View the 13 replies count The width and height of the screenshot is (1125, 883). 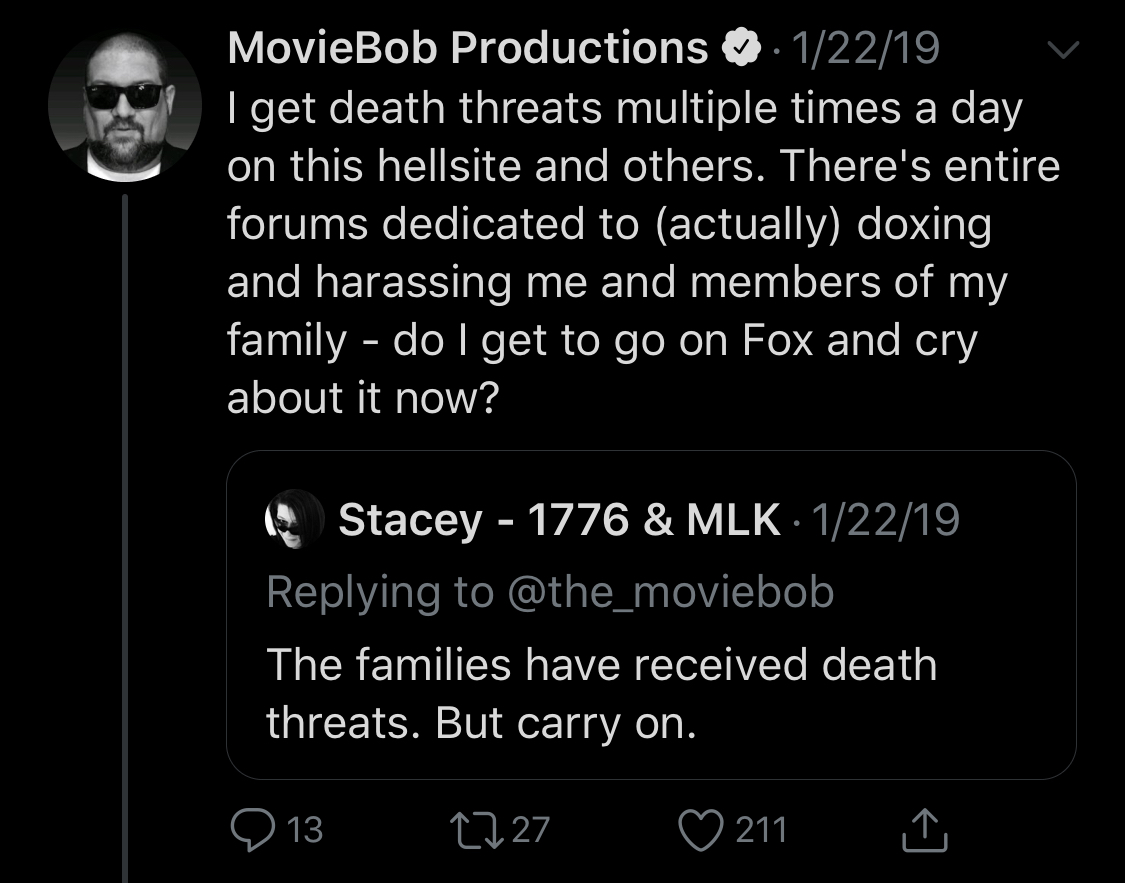(x=305, y=830)
